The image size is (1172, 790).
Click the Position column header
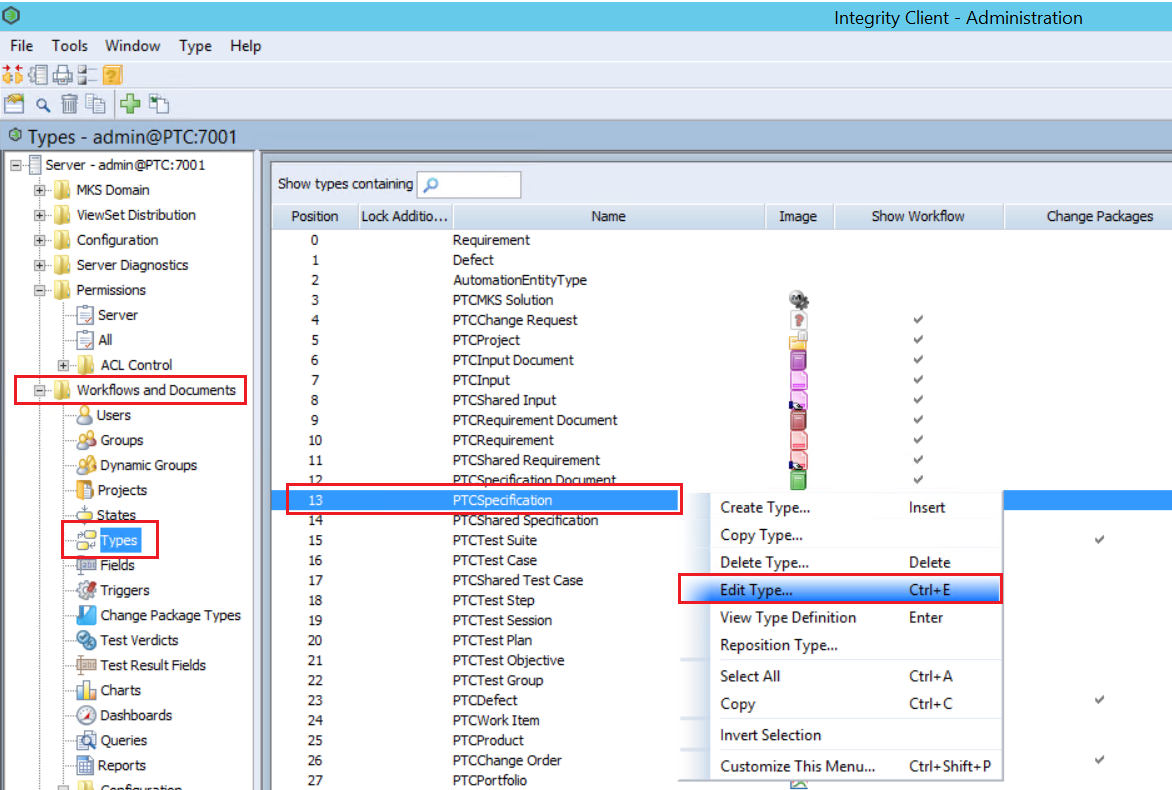(315, 216)
